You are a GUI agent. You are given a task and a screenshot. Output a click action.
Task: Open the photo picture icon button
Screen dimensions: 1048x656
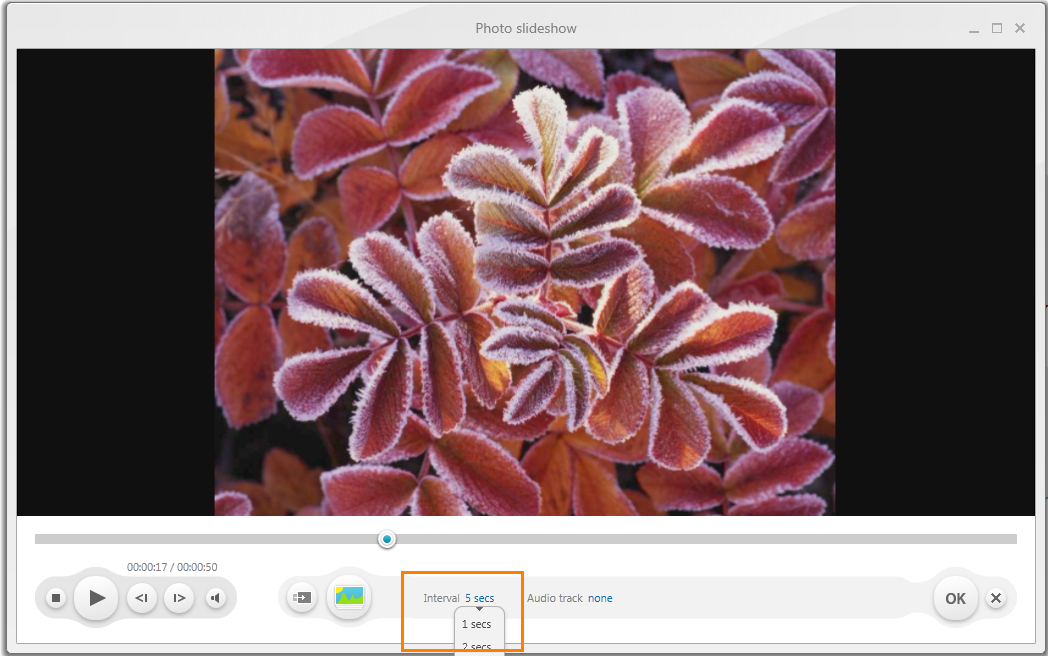[349, 598]
